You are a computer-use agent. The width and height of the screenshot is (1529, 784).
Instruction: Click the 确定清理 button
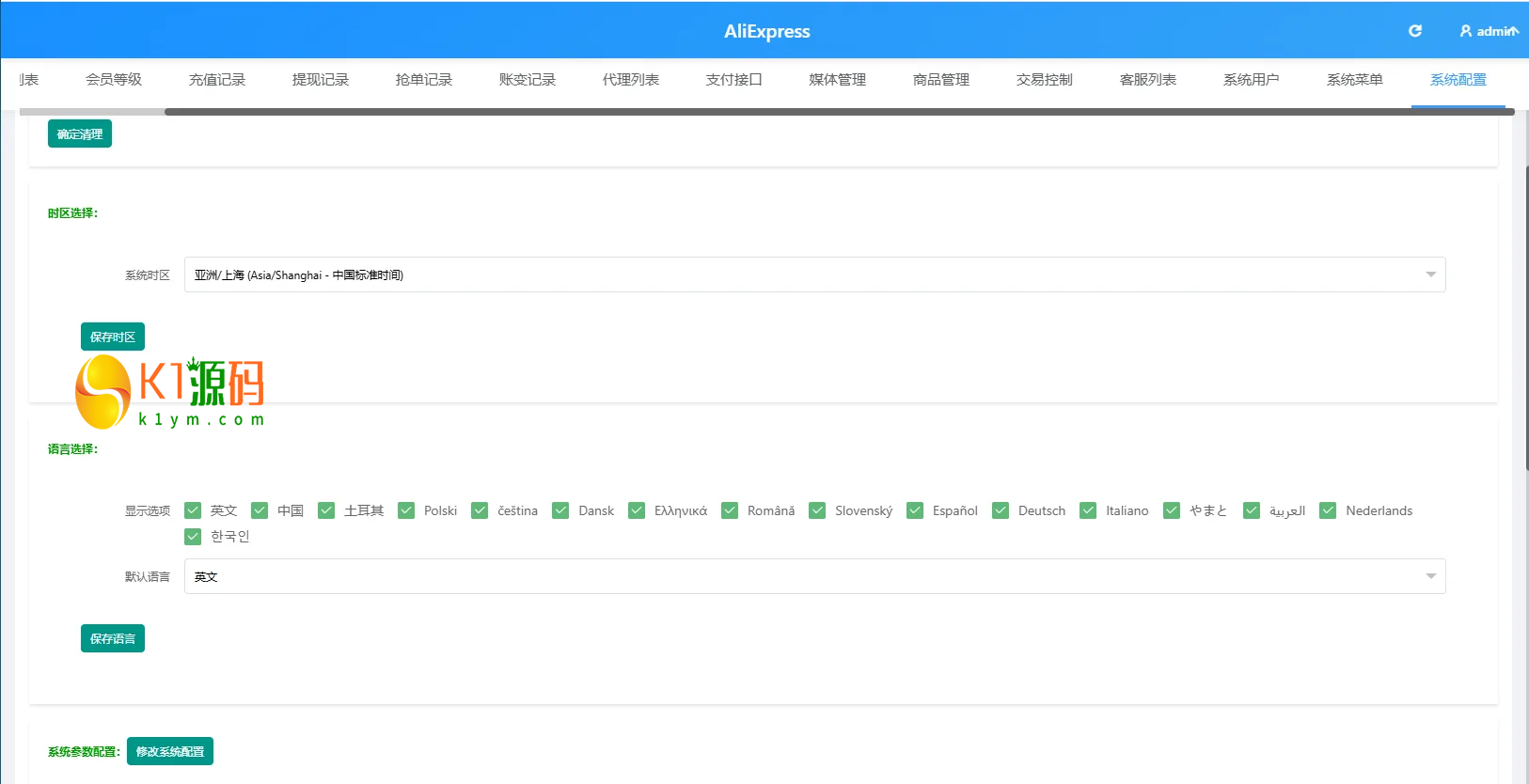(80, 133)
